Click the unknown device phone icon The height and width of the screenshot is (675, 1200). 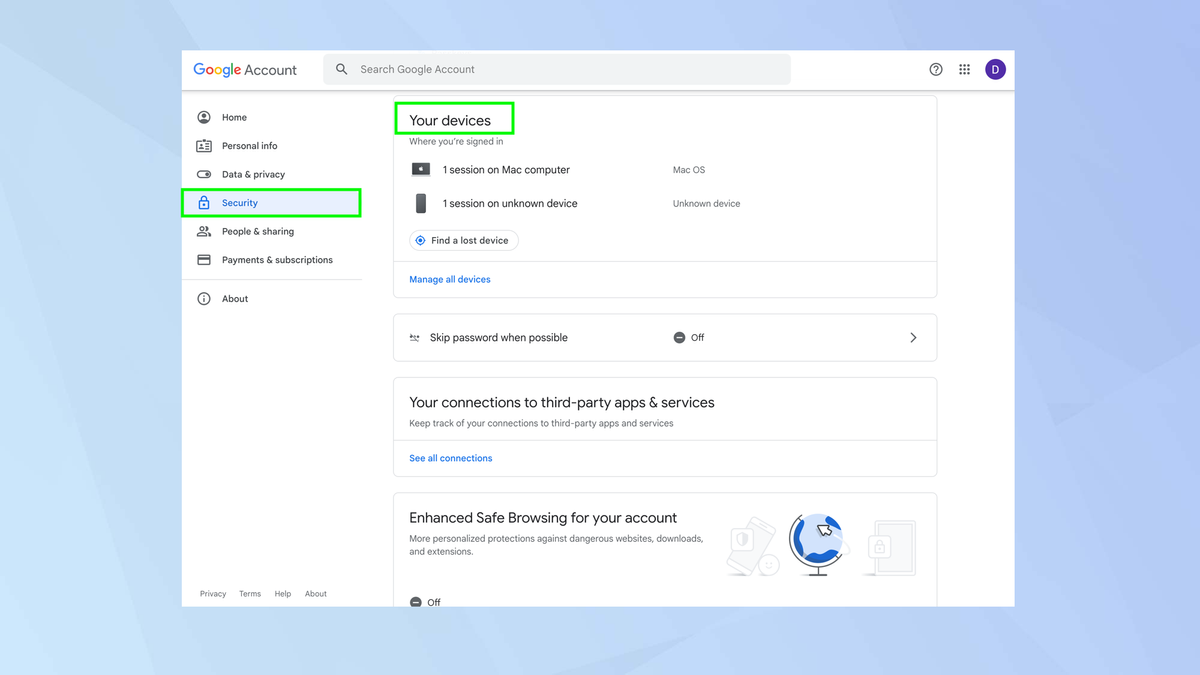(420, 203)
